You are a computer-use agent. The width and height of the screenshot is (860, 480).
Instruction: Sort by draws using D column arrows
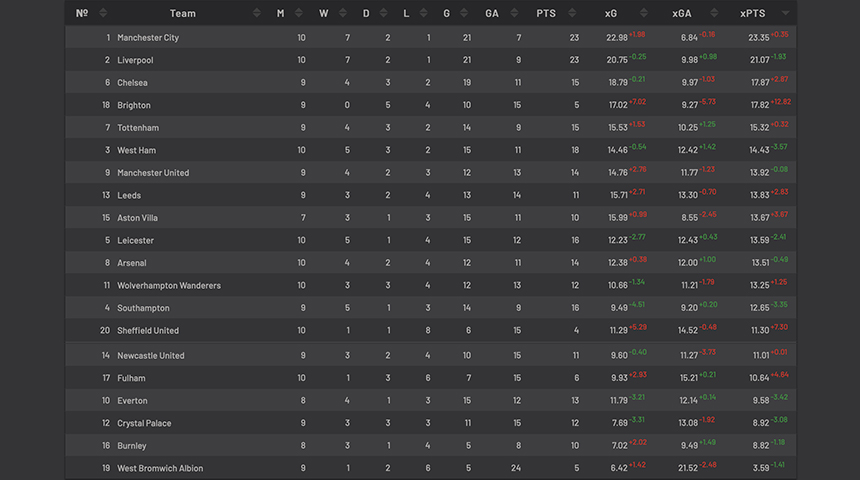click(383, 13)
